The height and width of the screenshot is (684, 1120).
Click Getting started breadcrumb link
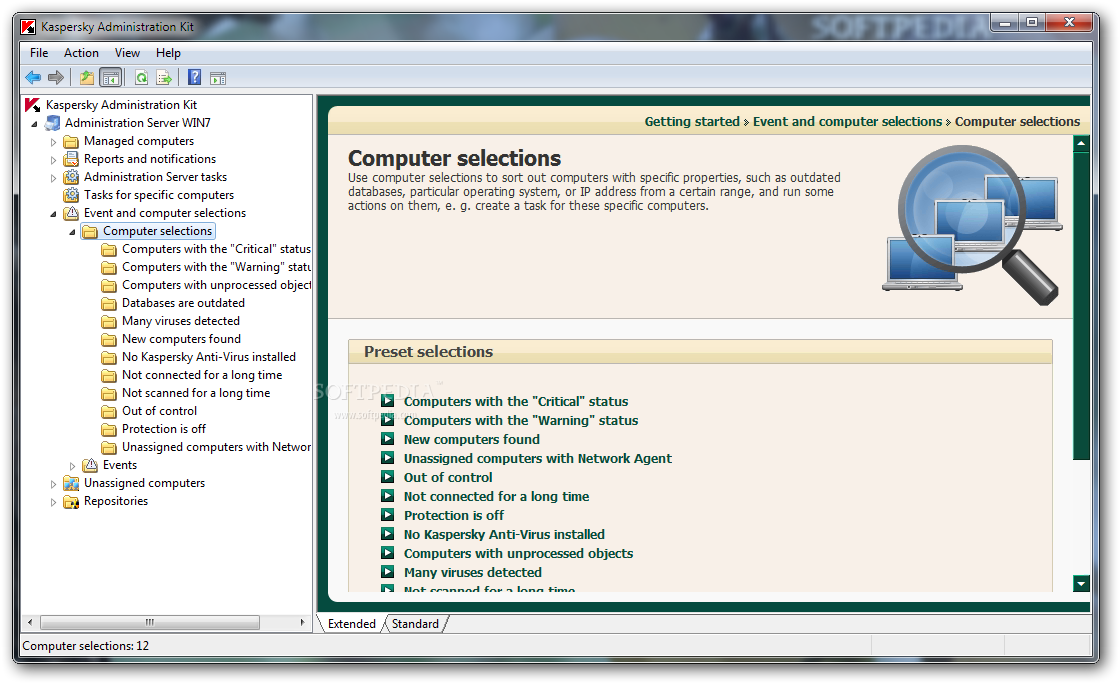692,121
